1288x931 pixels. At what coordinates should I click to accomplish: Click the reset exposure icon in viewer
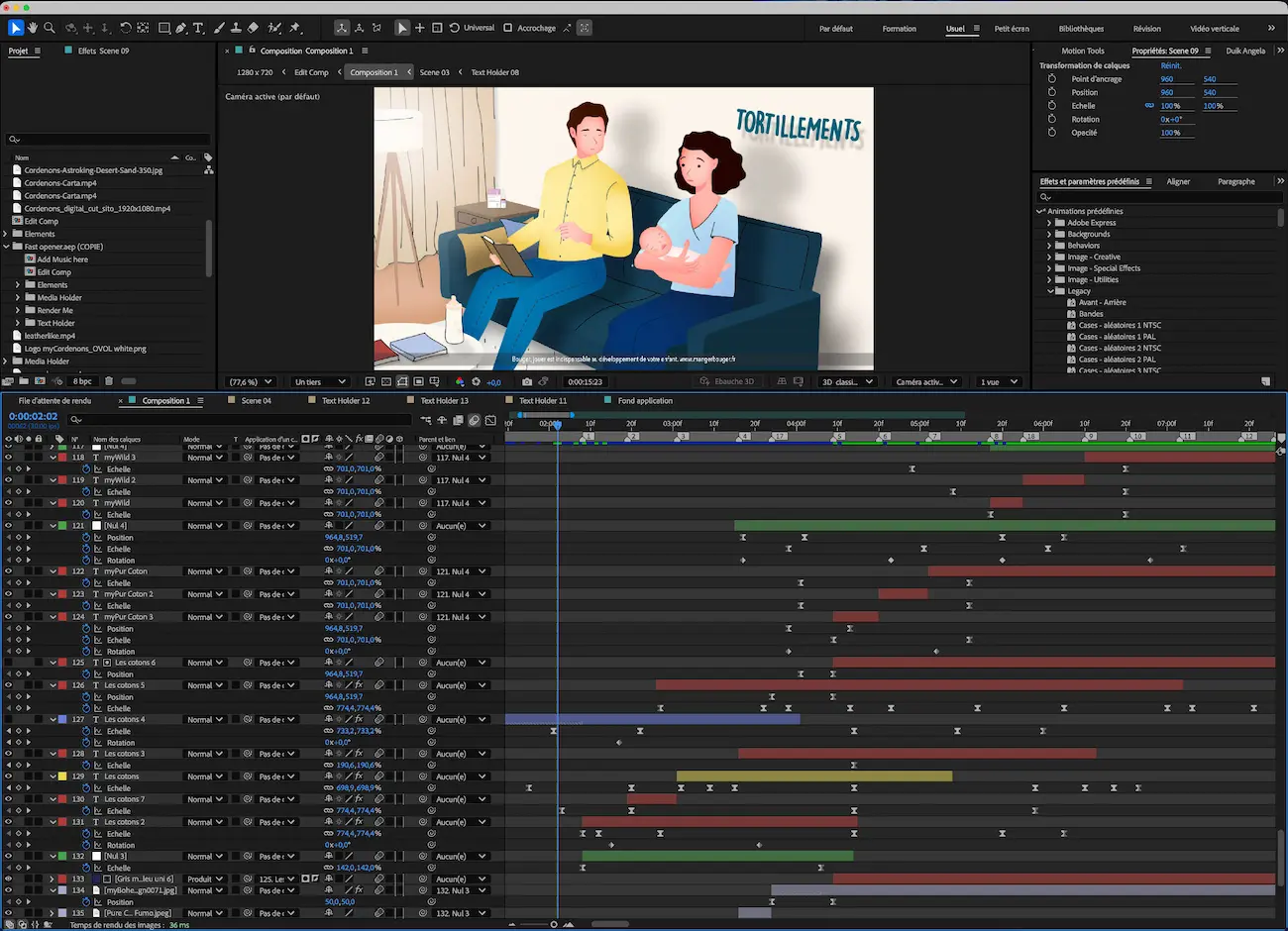[477, 381]
